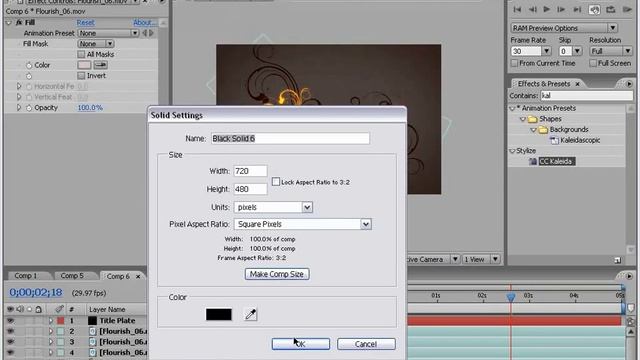This screenshot has width=640, height=360.
Task: Open the Units dropdown
Action: [x=273, y=207]
